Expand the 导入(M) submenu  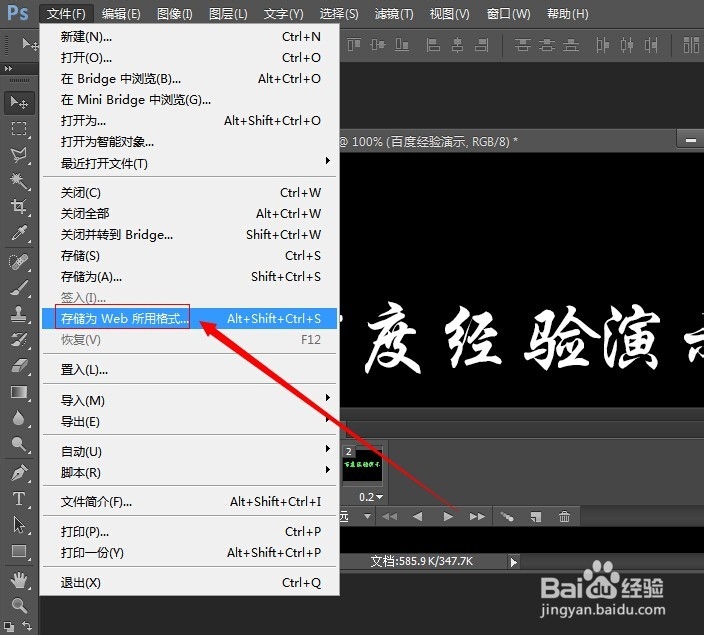click(x=189, y=400)
